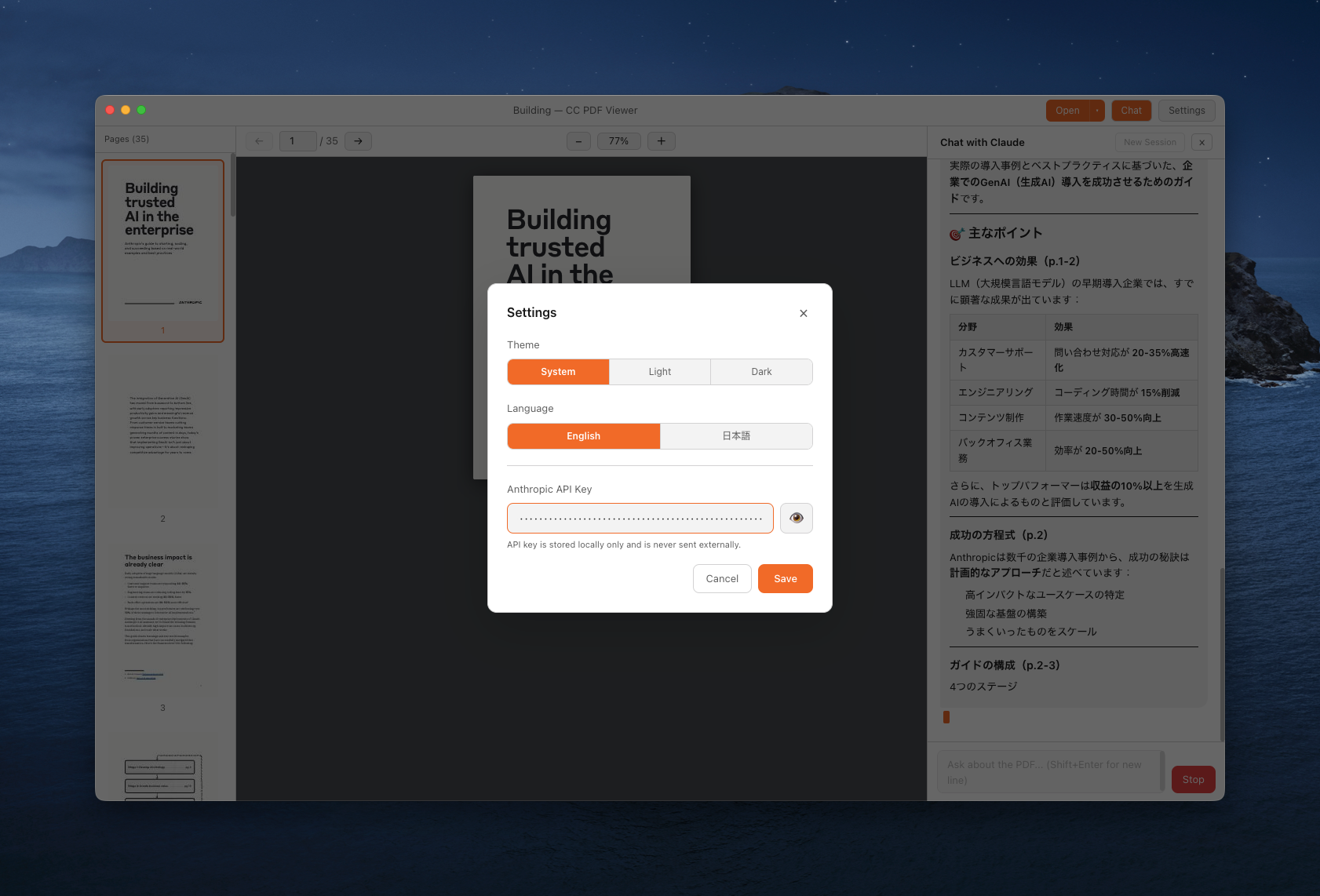The width and height of the screenshot is (1320, 896).
Task: Click the 77% zoom level box
Action: 619,141
